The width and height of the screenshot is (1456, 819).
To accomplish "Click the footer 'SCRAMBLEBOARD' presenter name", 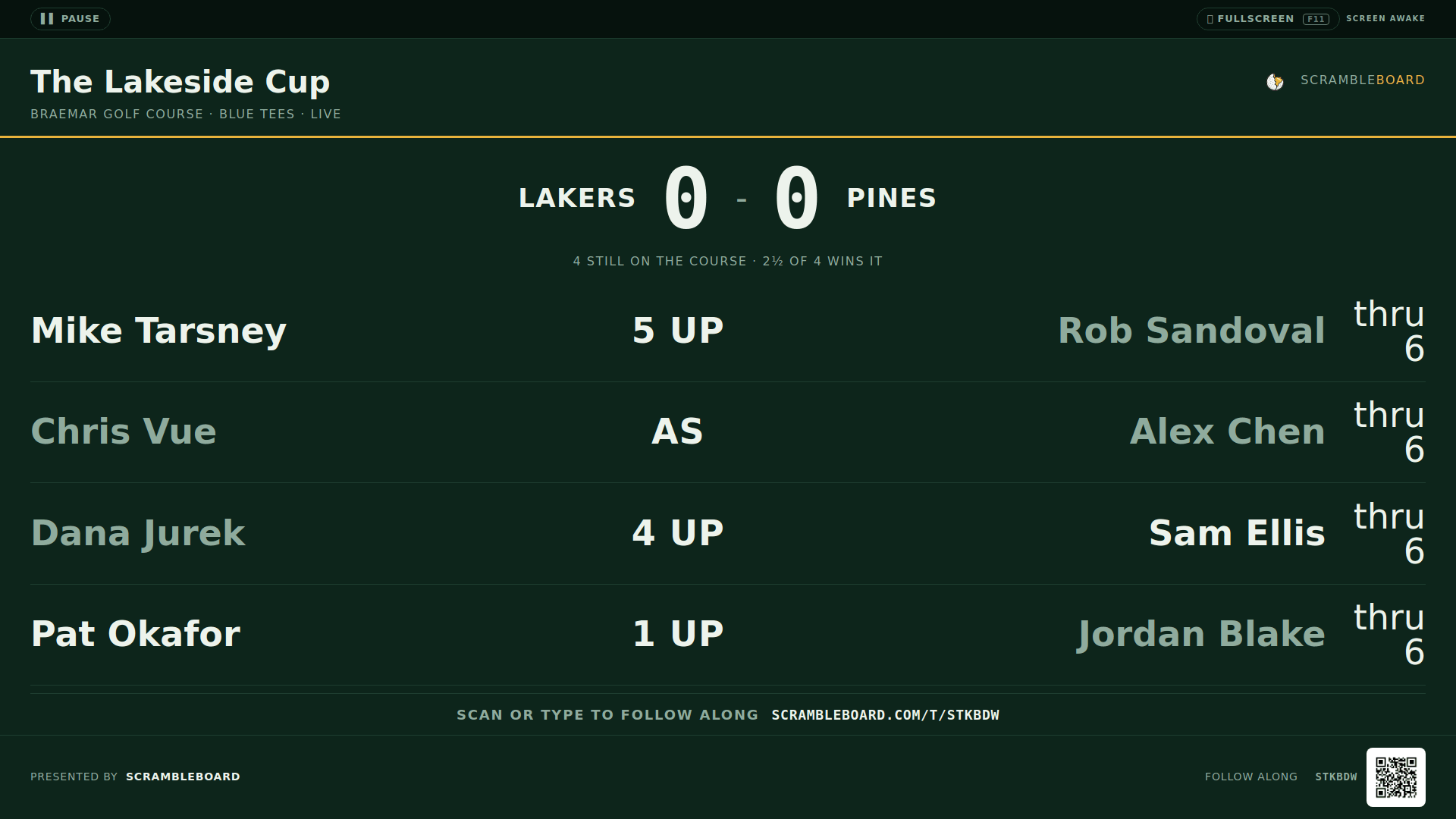I will [183, 777].
